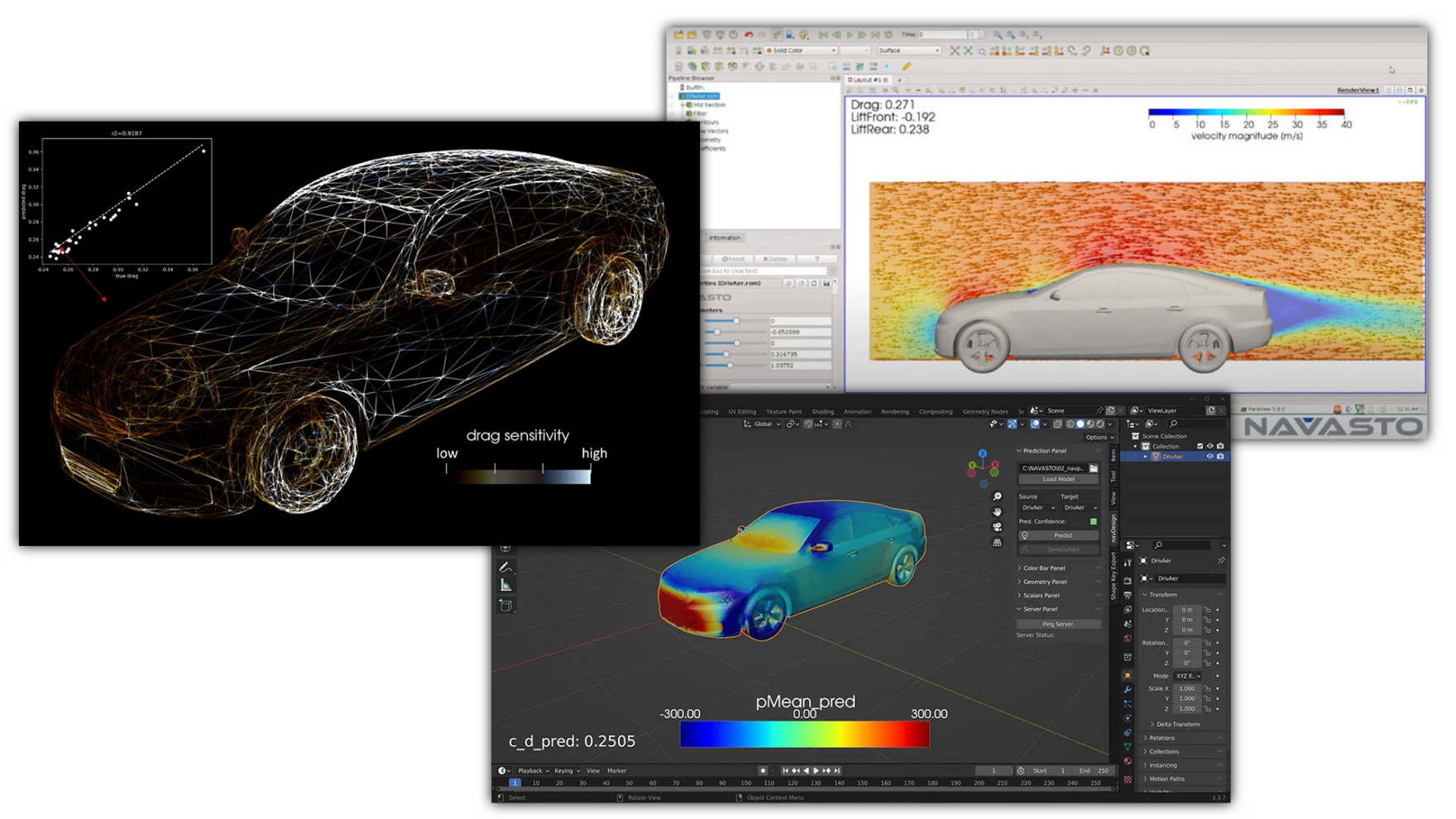
Task: Select Blender Annotate pencil tool
Action: tap(505, 567)
